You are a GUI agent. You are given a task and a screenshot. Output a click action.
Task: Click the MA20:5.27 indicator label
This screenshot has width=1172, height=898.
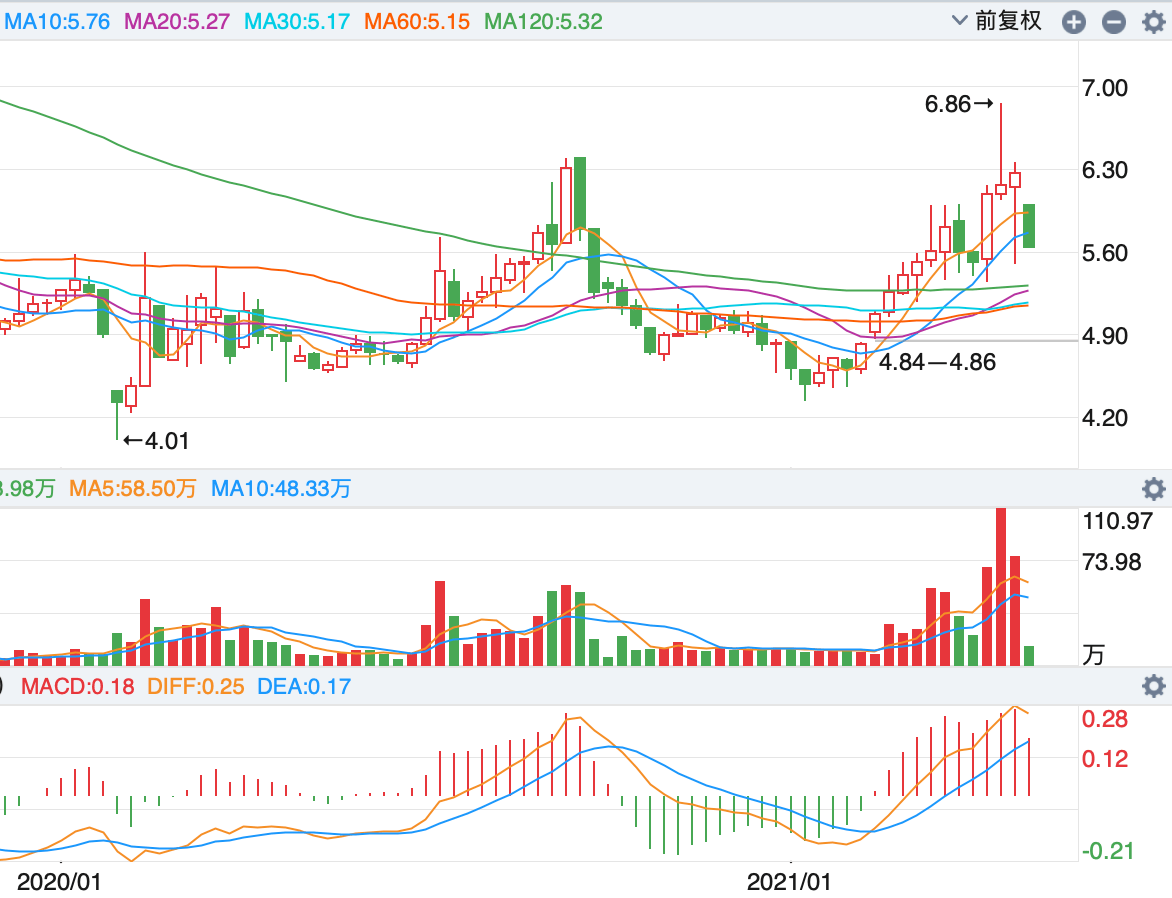coord(176,22)
